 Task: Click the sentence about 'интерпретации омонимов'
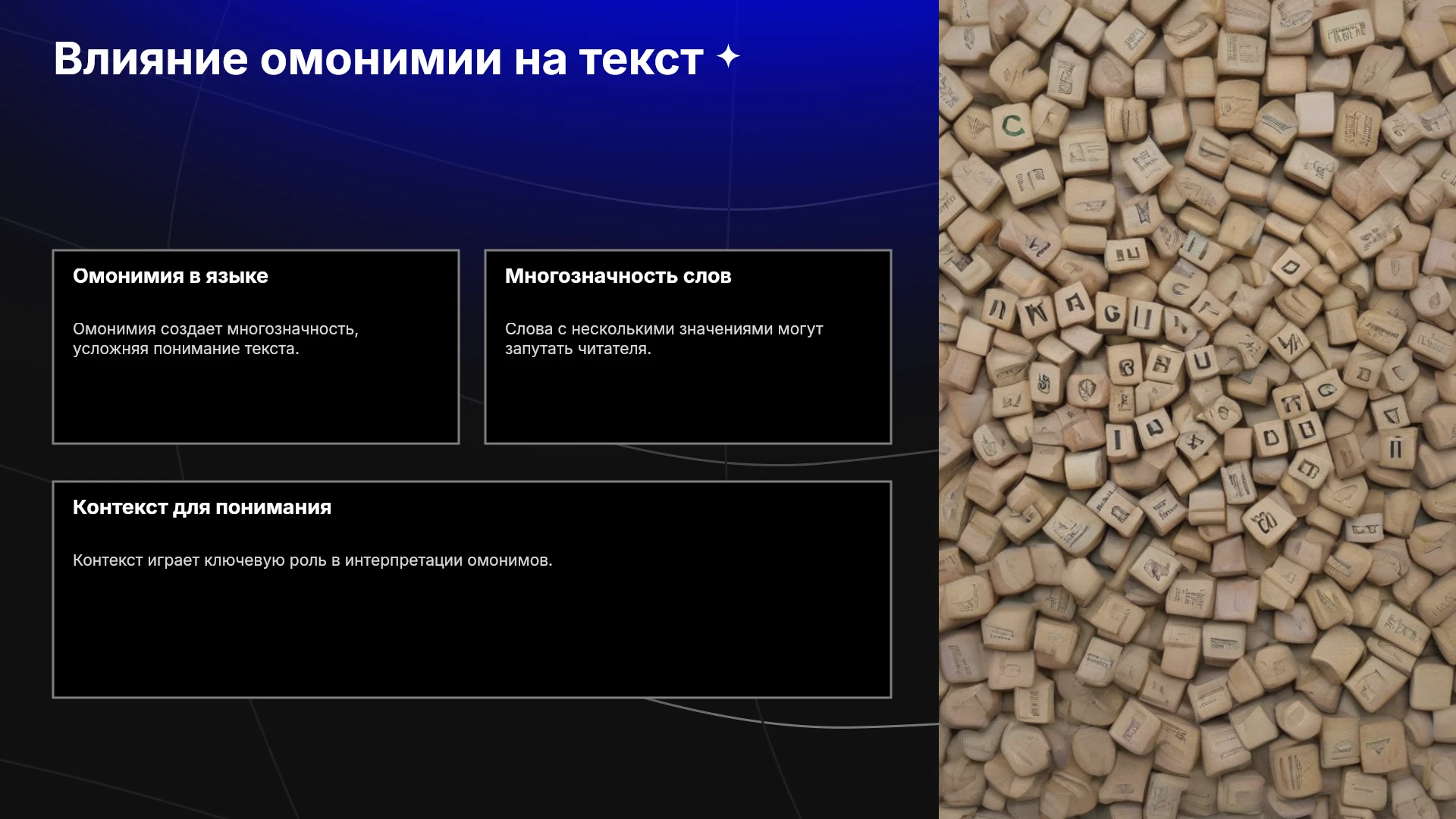click(x=312, y=560)
